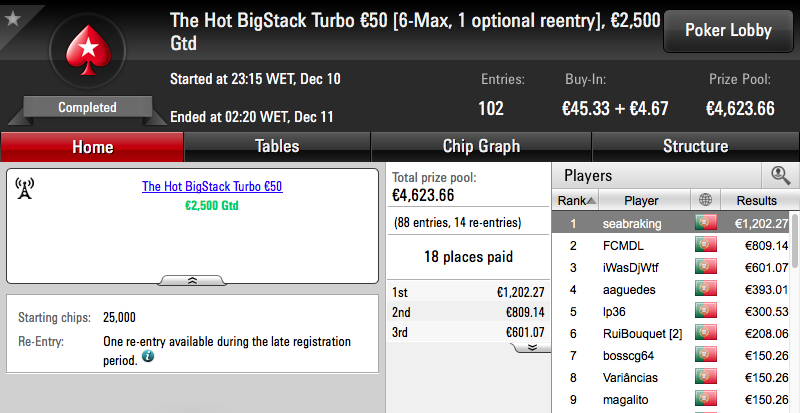Click the favorite star icon in corner
The width and height of the screenshot is (800, 413).
pyautogui.click(x=12, y=18)
